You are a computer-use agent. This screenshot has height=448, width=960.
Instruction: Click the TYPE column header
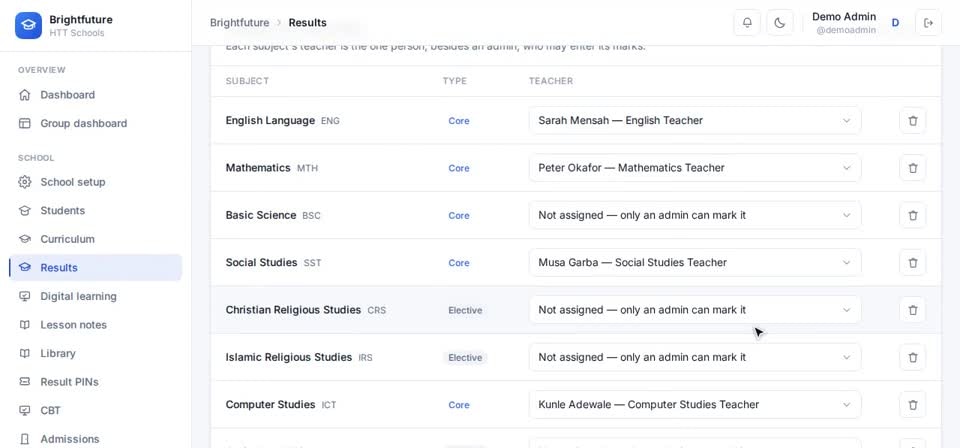[455, 81]
